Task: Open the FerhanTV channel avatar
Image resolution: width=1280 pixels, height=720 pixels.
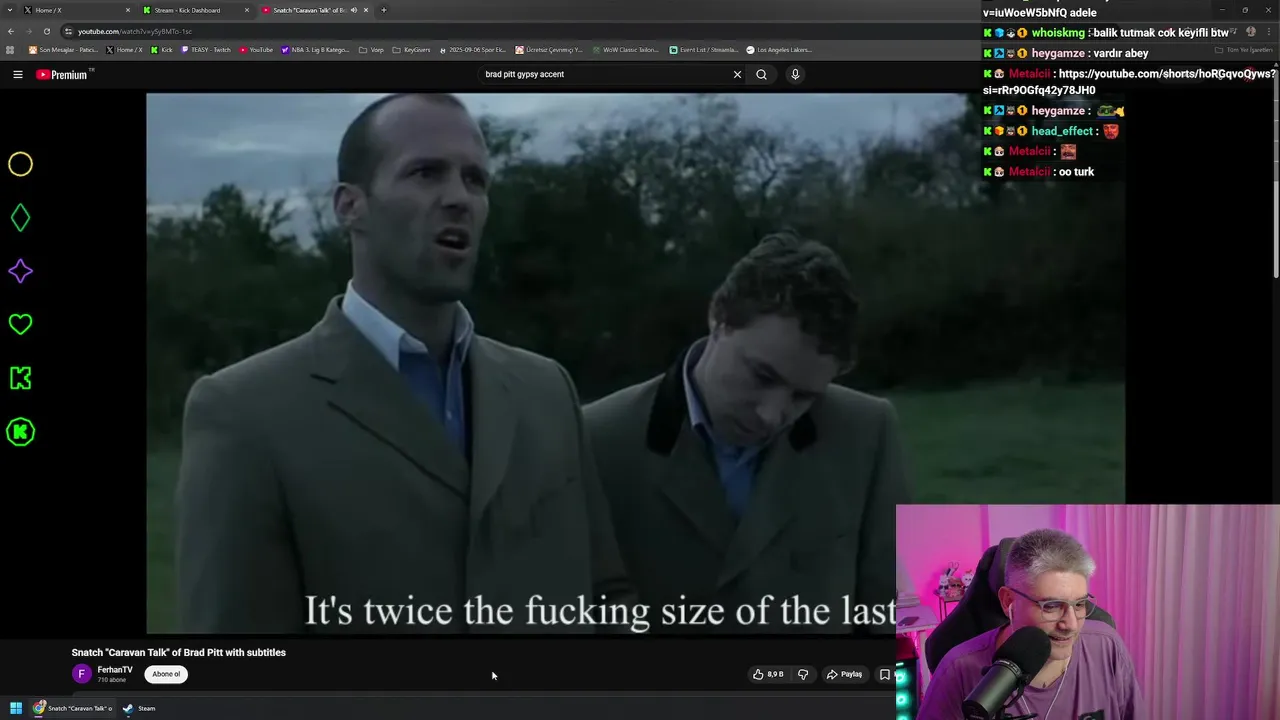Action: tap(82, 674)
